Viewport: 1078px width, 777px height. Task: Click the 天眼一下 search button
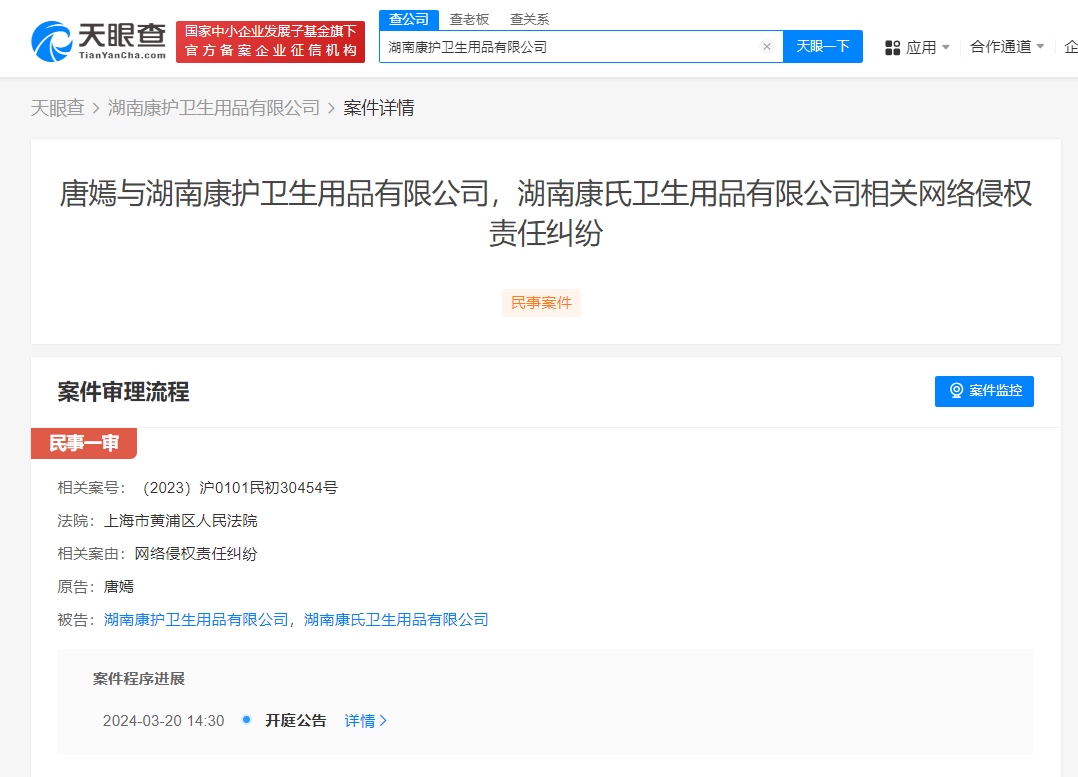(x=823, y=47)
